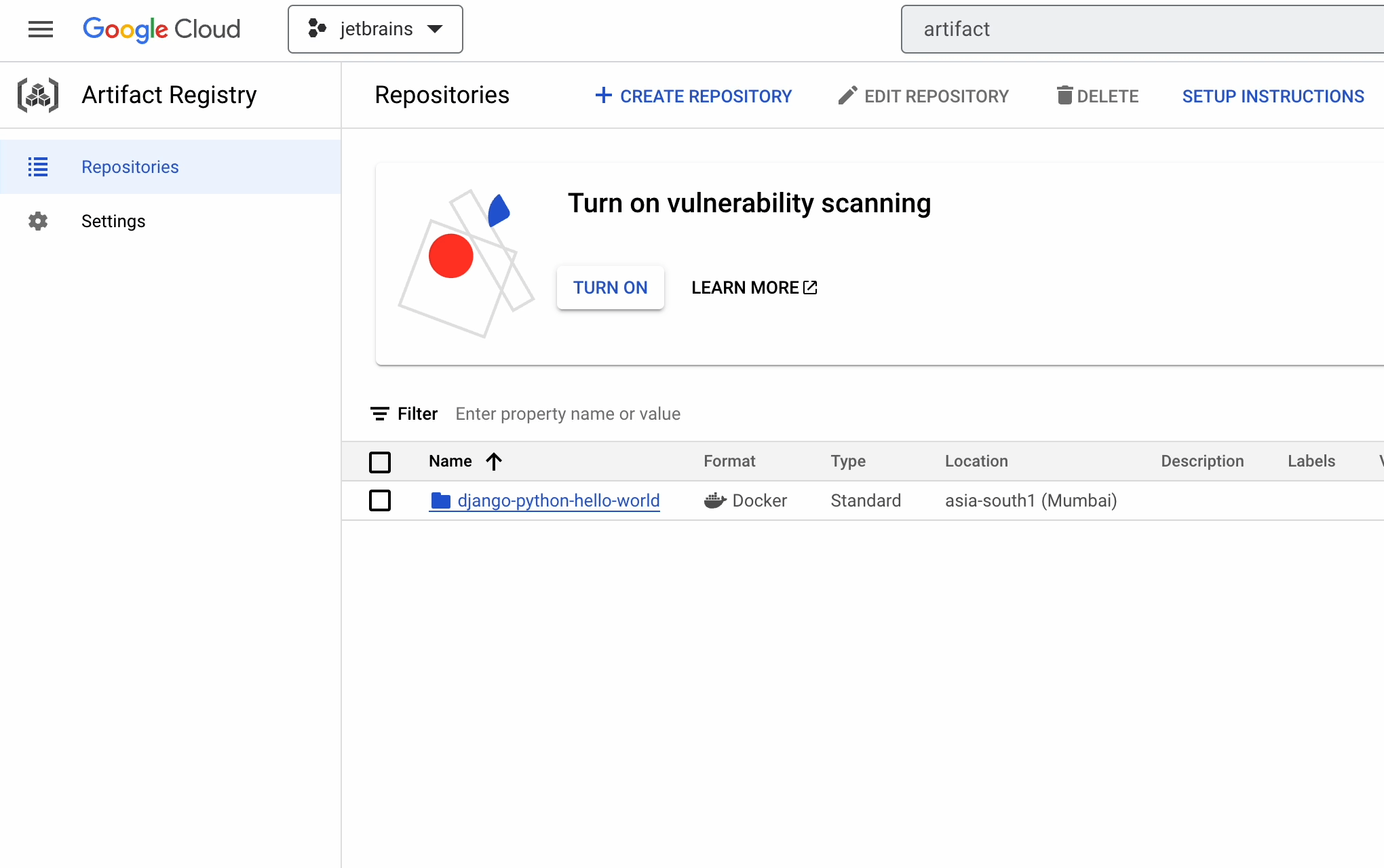Open the django-python-hello-world repository link

[x=558, y=500]
